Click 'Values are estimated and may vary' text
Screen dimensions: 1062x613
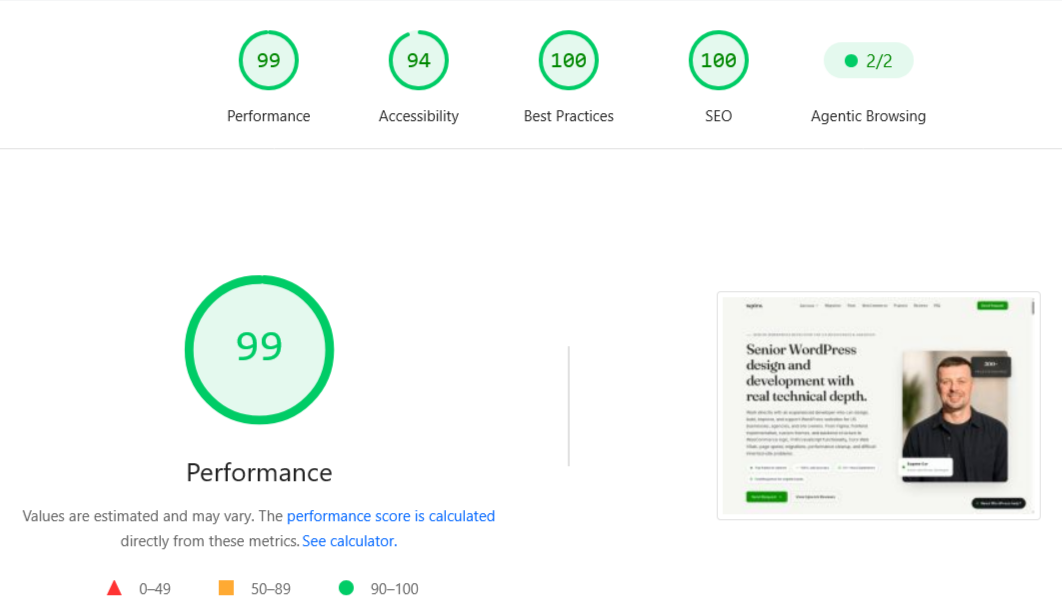(138, 516)
